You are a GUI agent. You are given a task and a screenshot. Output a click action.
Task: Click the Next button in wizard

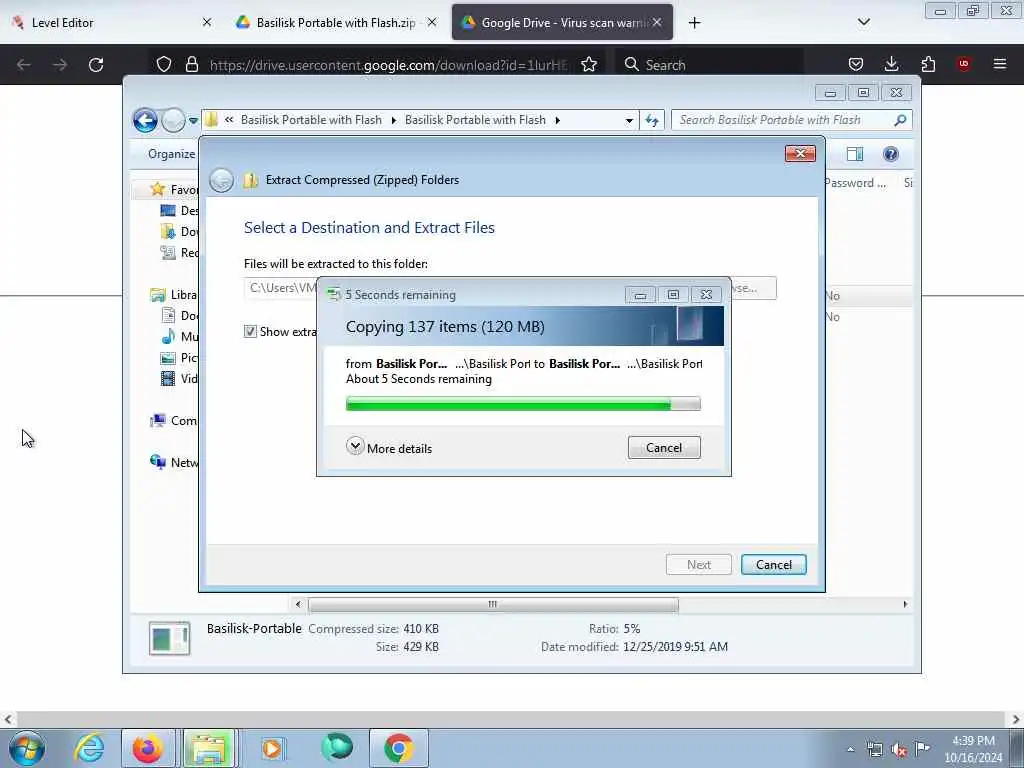pyautogui.click(x=699, y=565)
